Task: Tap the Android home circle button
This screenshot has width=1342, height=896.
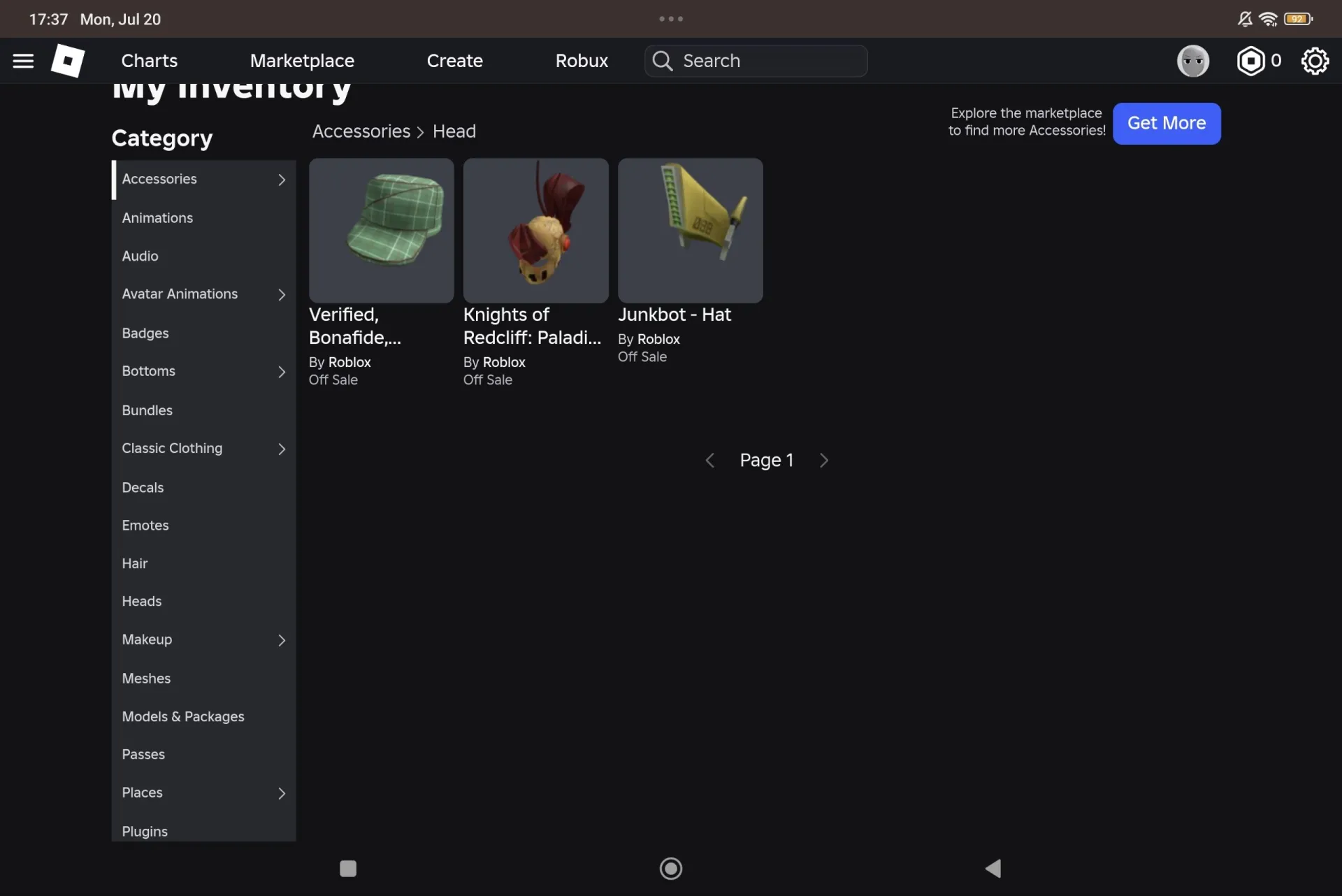Action: click(670, 868)
